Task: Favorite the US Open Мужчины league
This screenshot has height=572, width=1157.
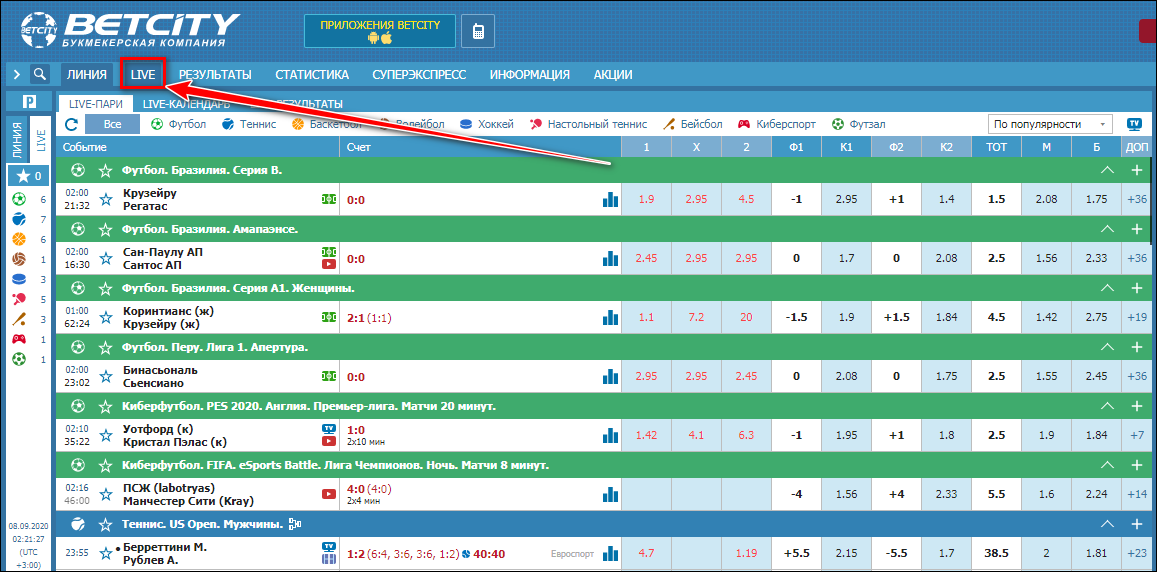Action: 106,525
